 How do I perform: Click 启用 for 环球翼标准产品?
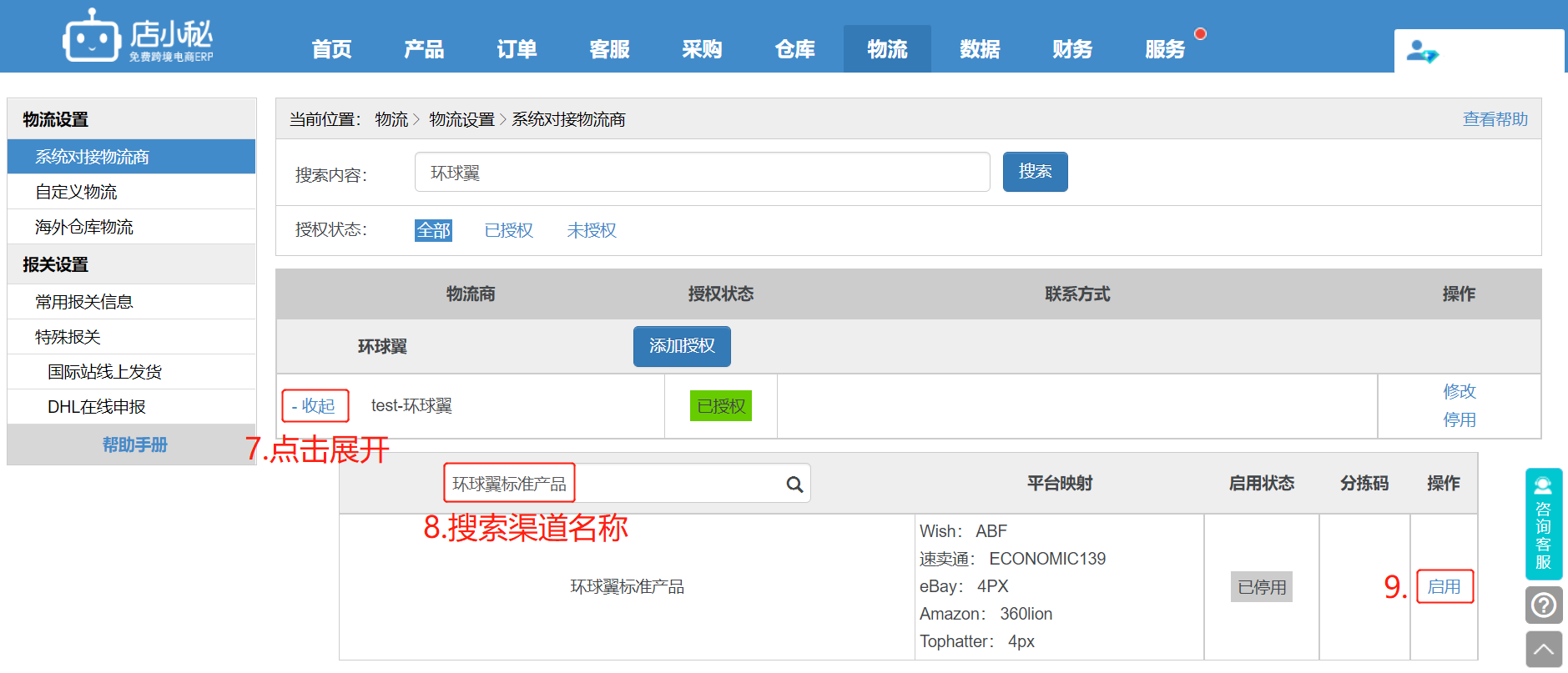[x=1444, y=586]
